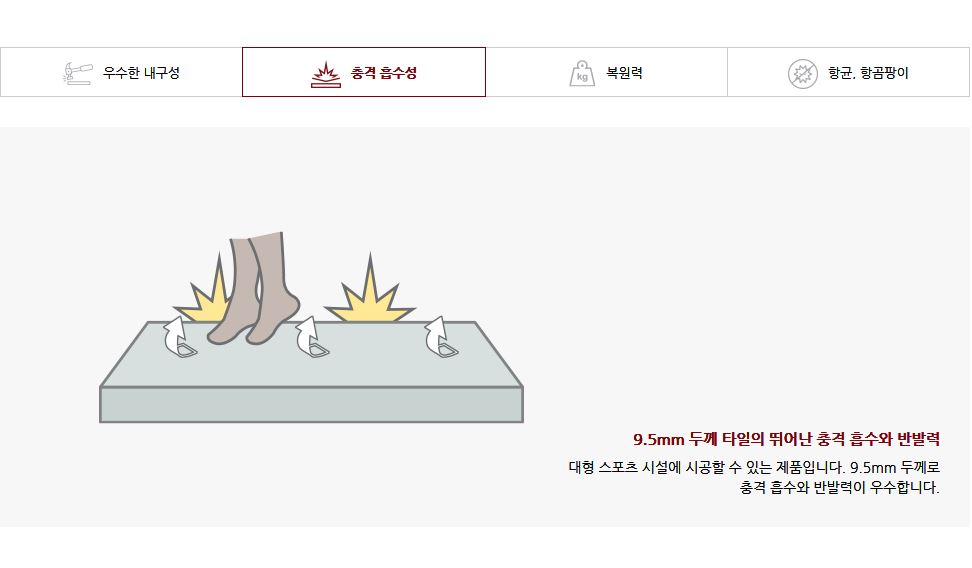Click the gray tile slab front edge

(x=311, y=404)
